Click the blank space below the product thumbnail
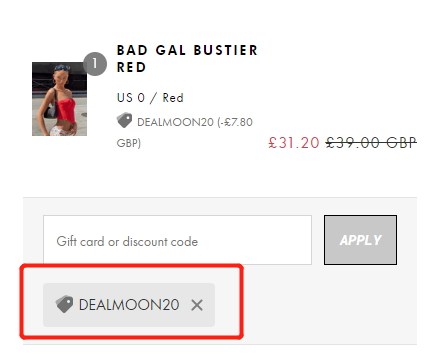 [x=59, y=163]
